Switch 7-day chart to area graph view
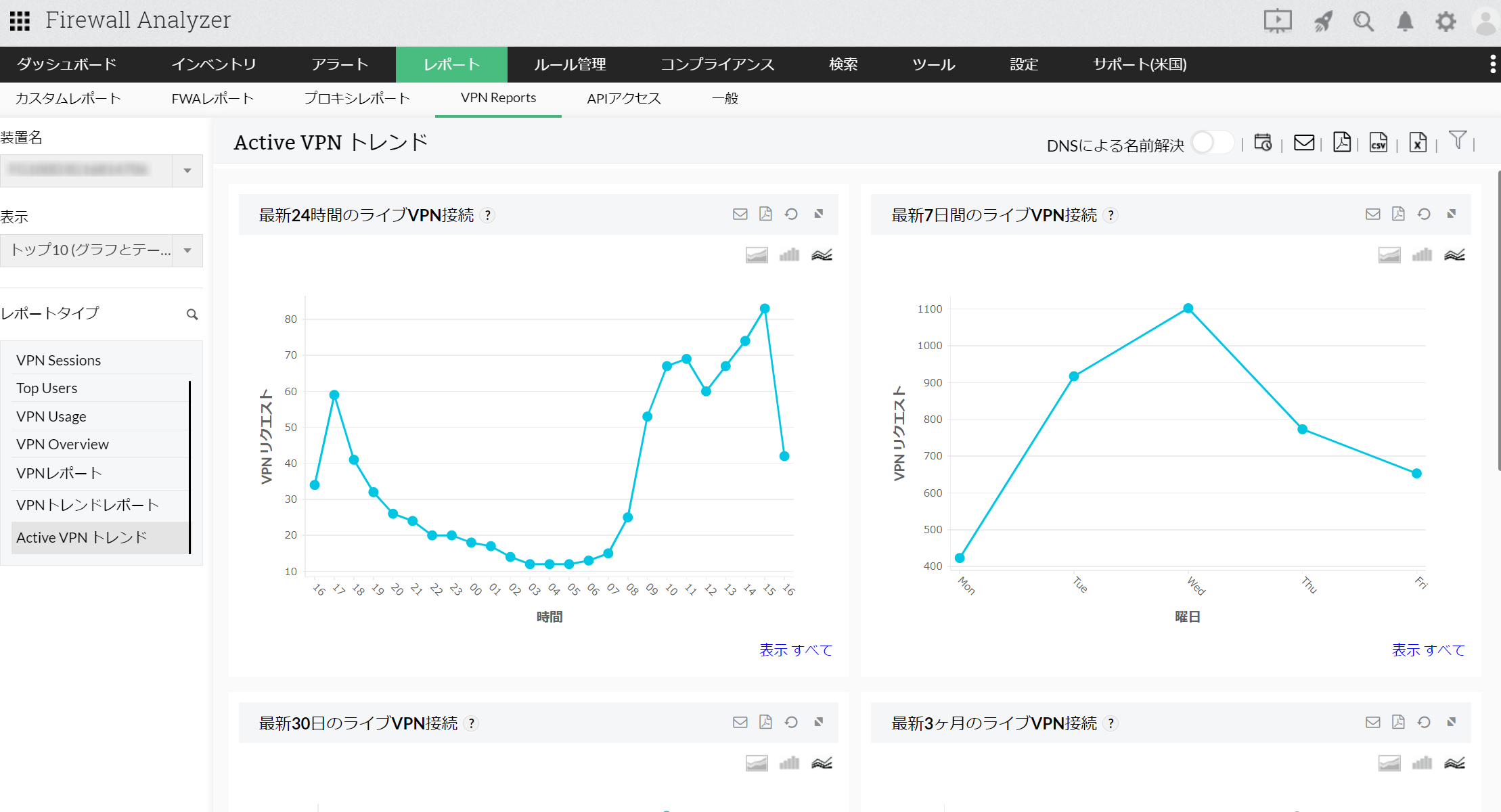The height and width of the screenshot is (812, 1501). click(x=1389, y=255)
